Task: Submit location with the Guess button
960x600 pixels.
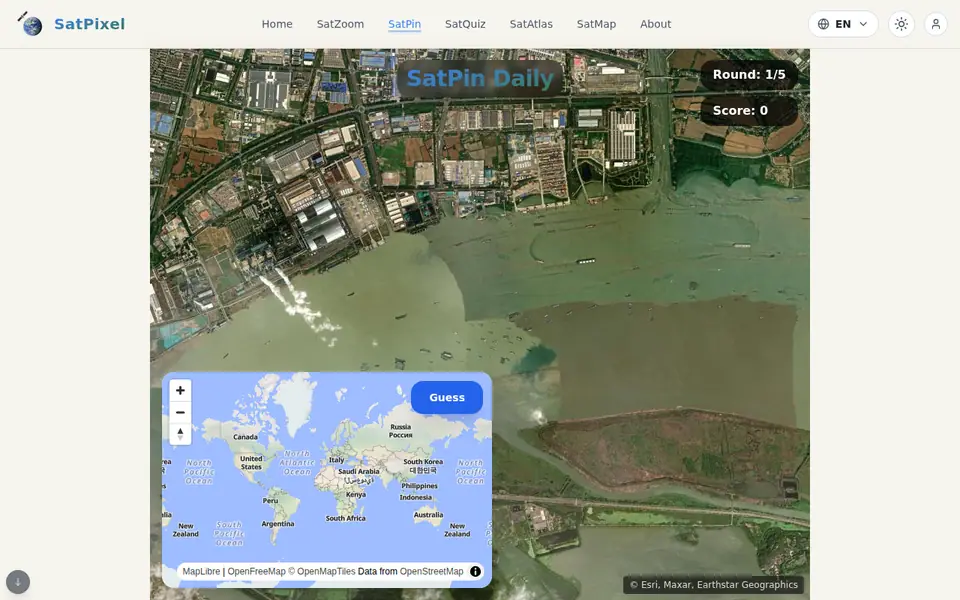Action: [x=447, y=397]
